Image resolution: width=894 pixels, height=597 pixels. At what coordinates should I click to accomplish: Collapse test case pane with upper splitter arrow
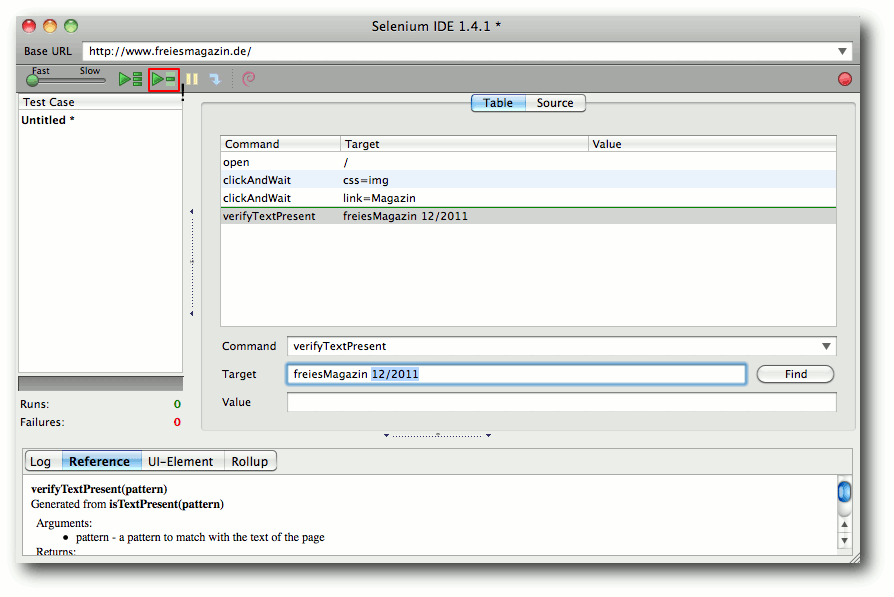point(192,212)
